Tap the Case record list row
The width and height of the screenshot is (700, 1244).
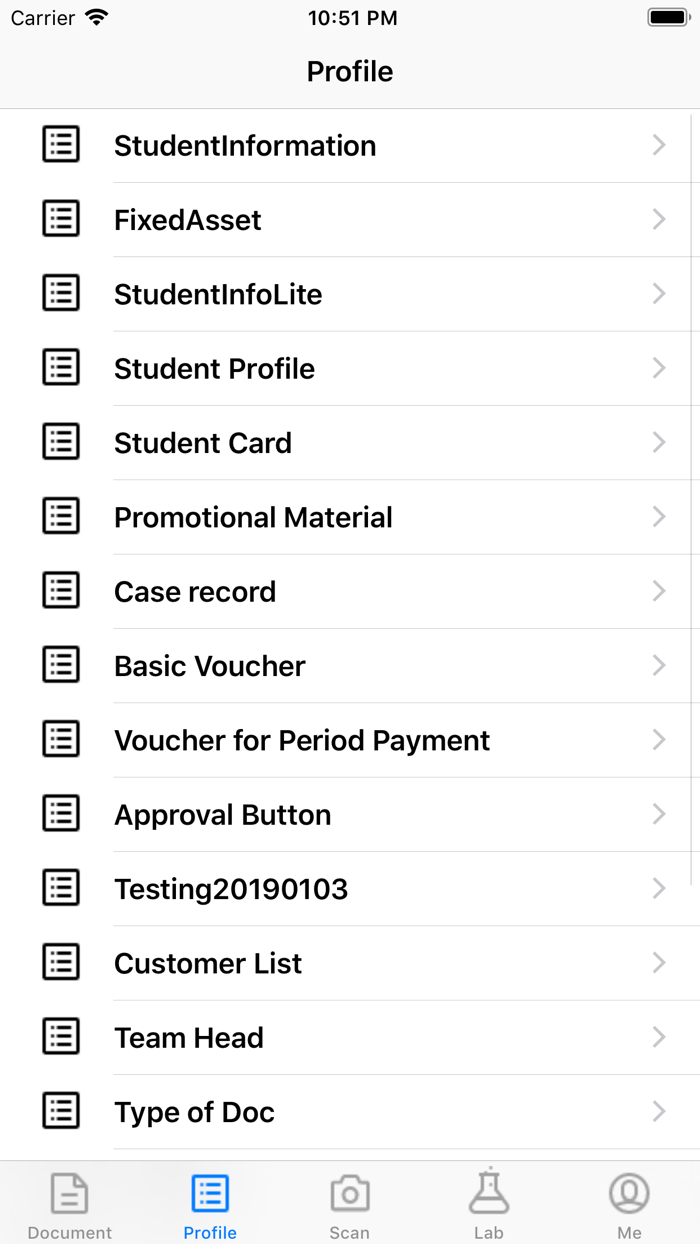(x=350, y=591)
